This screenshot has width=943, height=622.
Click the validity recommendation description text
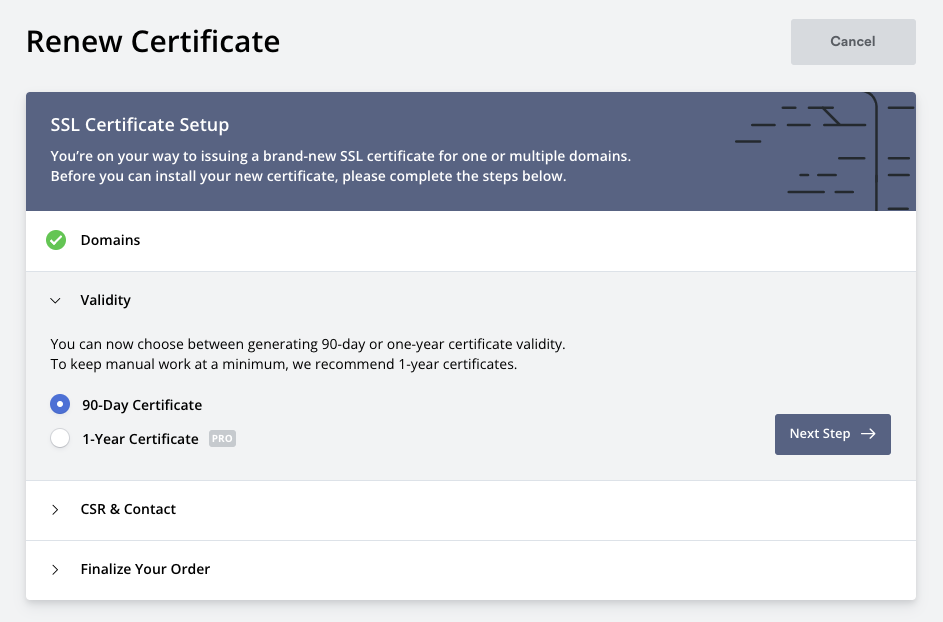pyautogui.click(x=307, y=354)
